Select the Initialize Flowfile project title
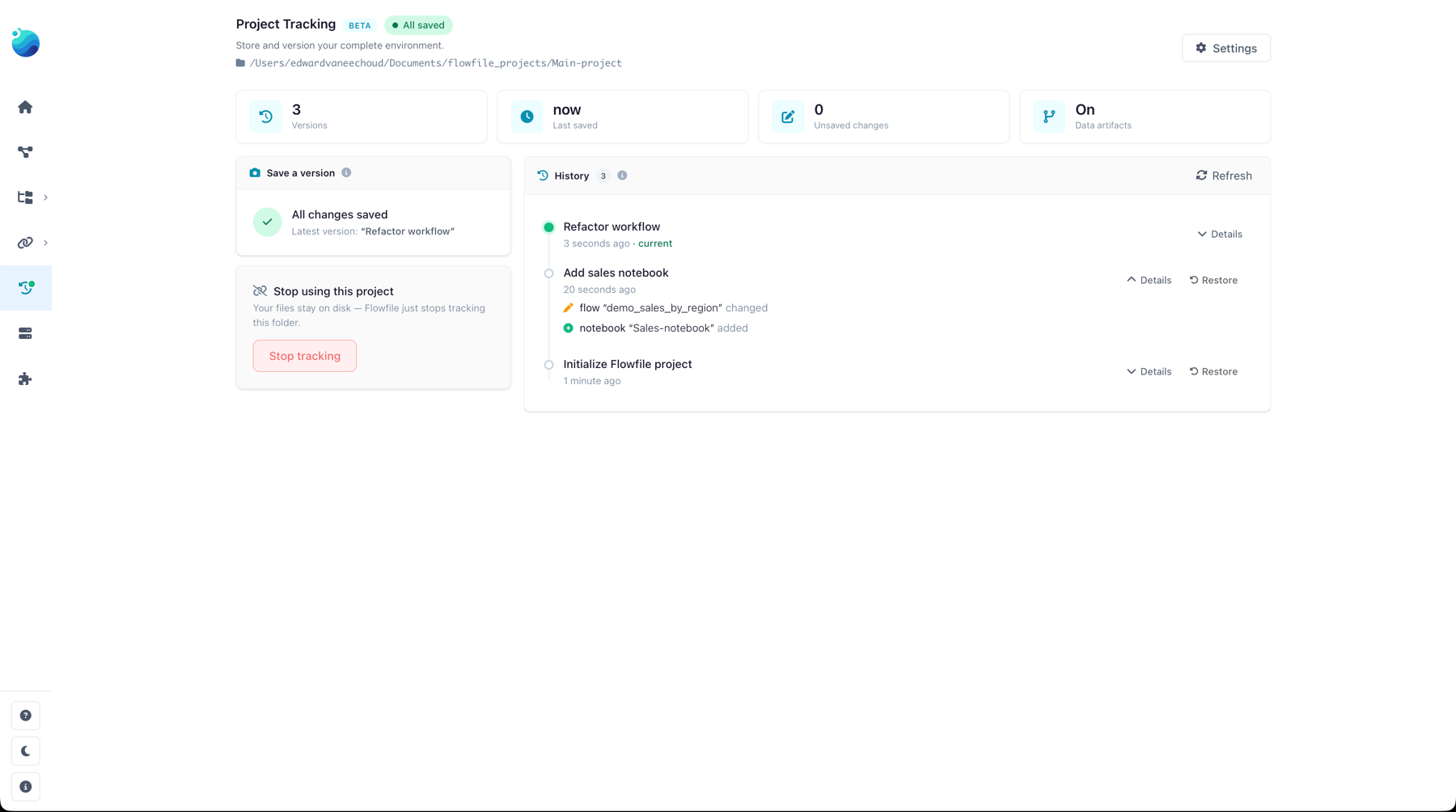Image resolution: width=1456 pixels, height=812 pixels. click(628, 365)
